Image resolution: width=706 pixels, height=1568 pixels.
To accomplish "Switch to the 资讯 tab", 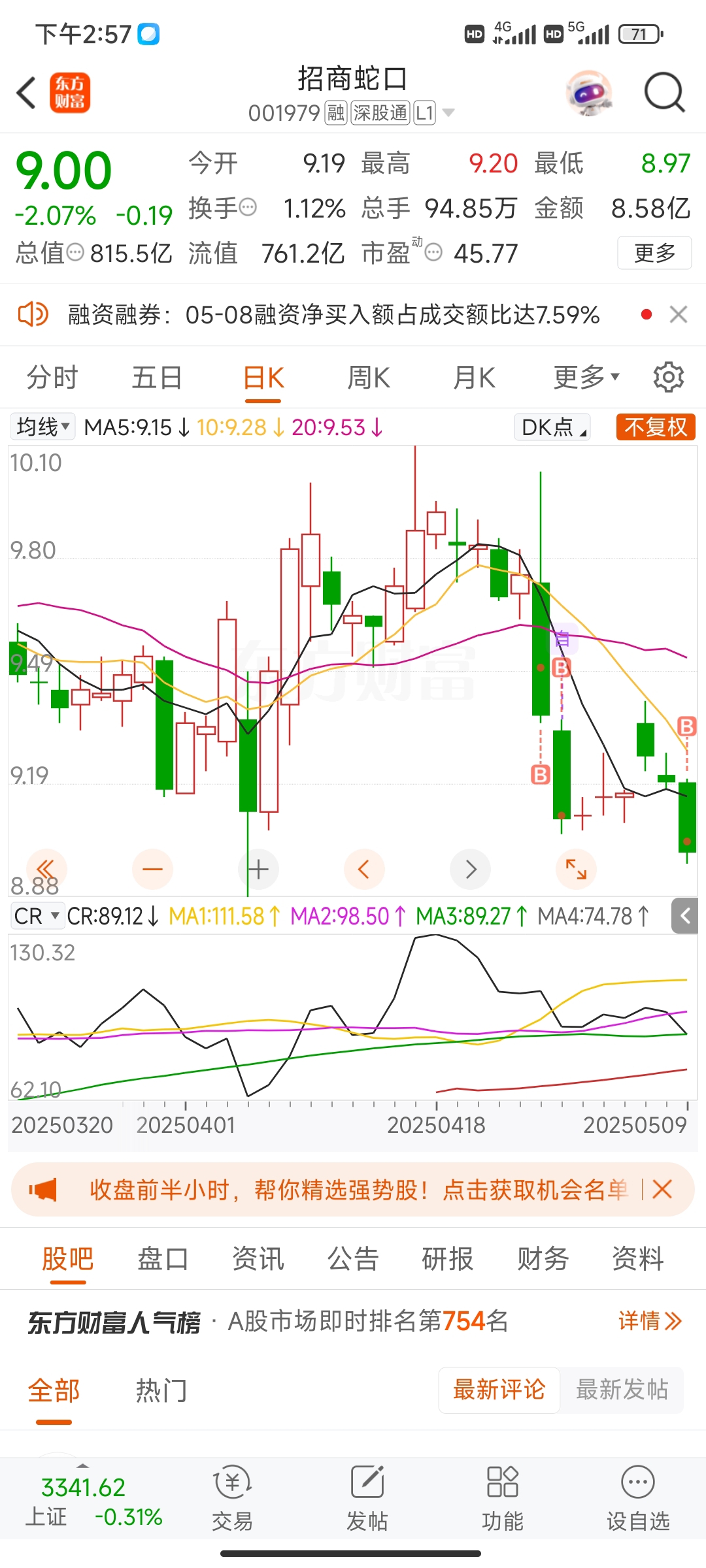I will click(258, 1259).
